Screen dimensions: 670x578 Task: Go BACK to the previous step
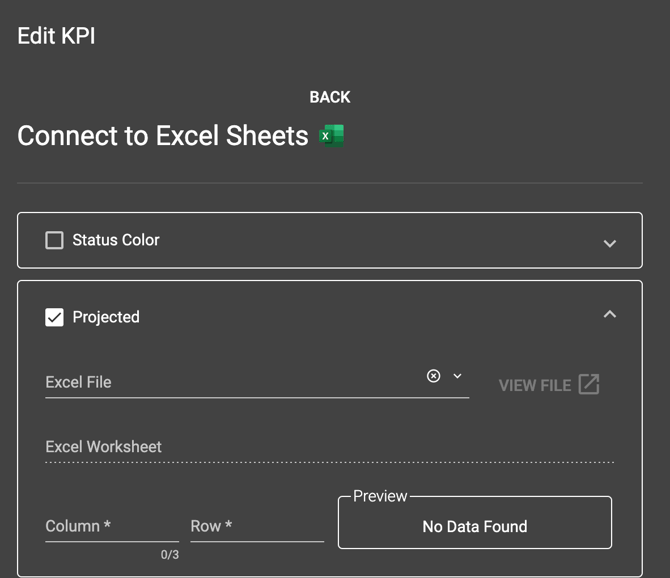[x=330, y=97]
